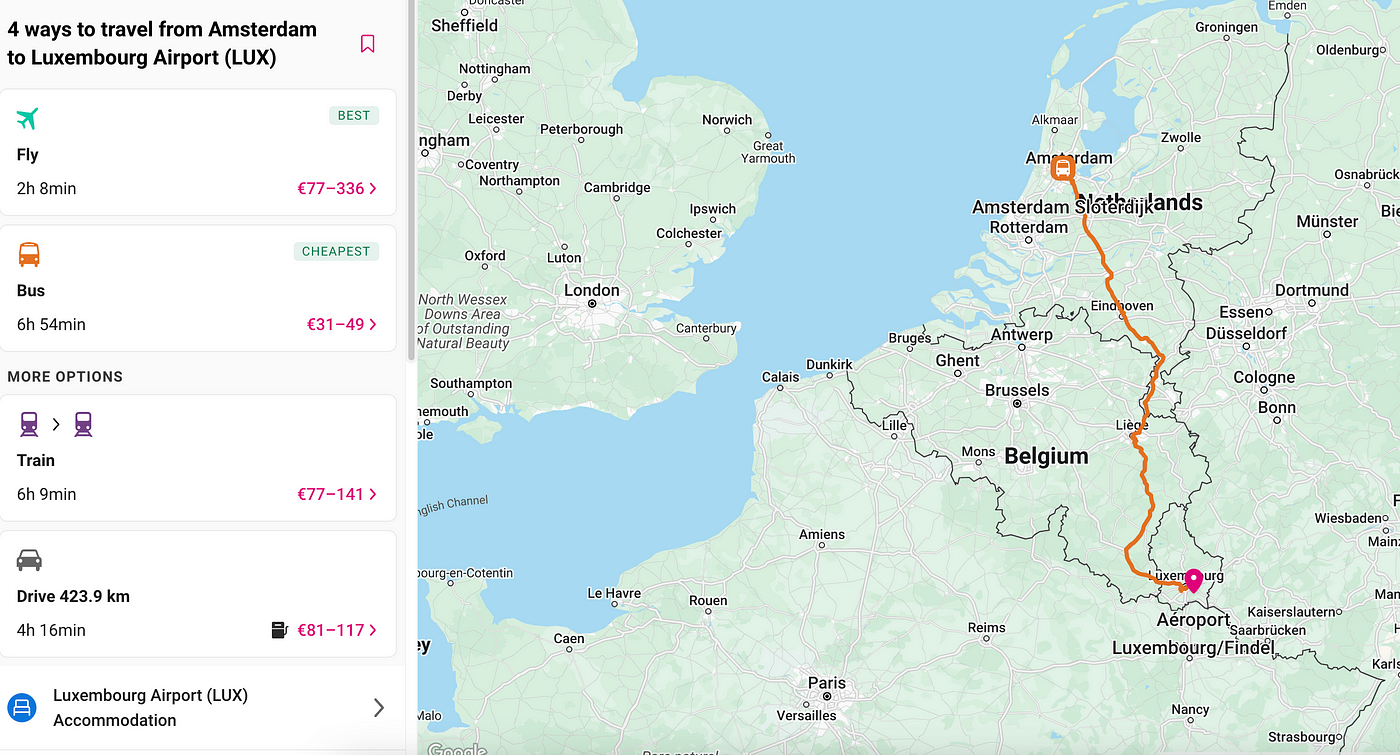
Task: Click the second purple train icon
Action: [83, 424]
